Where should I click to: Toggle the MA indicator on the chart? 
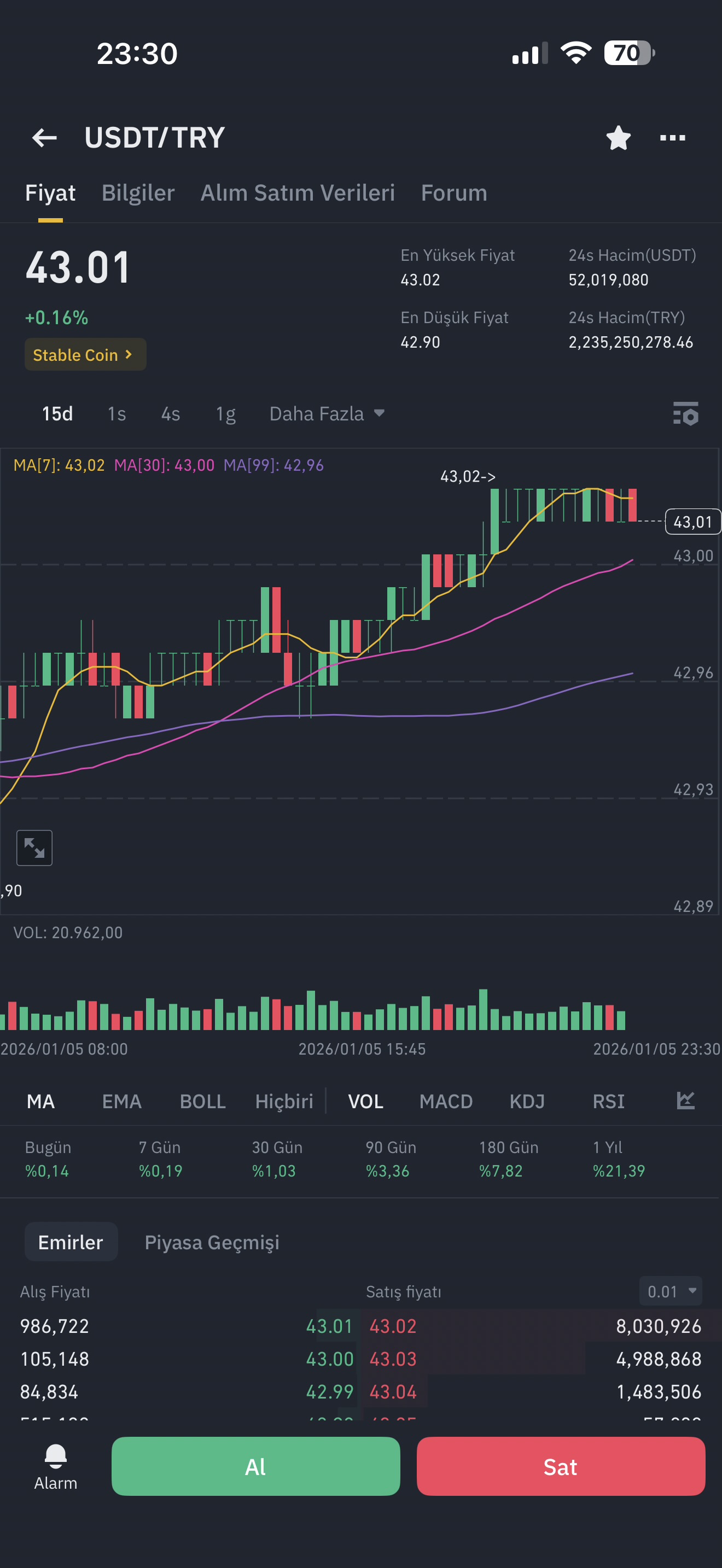[x=41, y=1101]
